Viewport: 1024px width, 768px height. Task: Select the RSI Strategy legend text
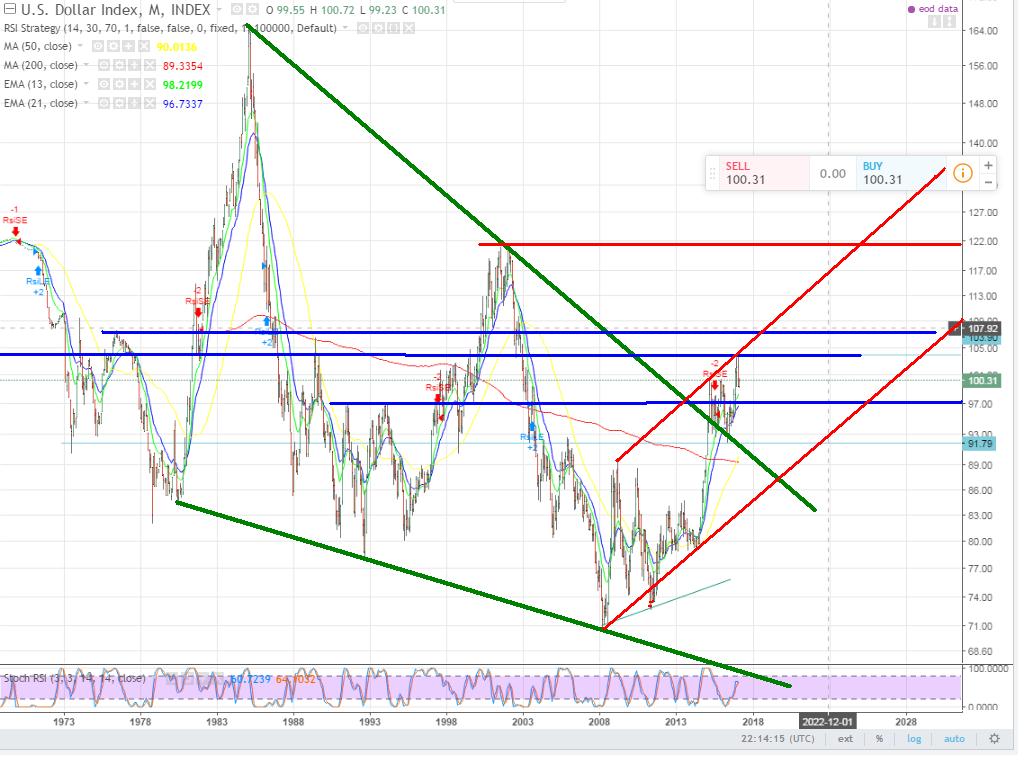(170, 28)
